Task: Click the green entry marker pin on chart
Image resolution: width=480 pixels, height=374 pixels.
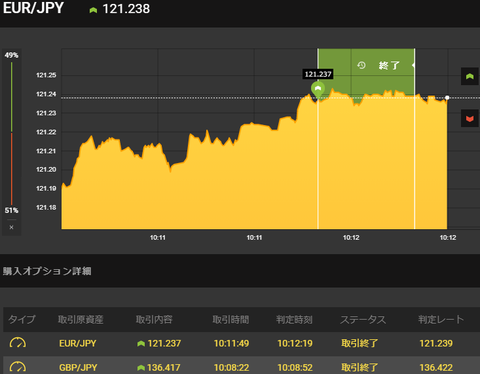Action: [318, 90]
